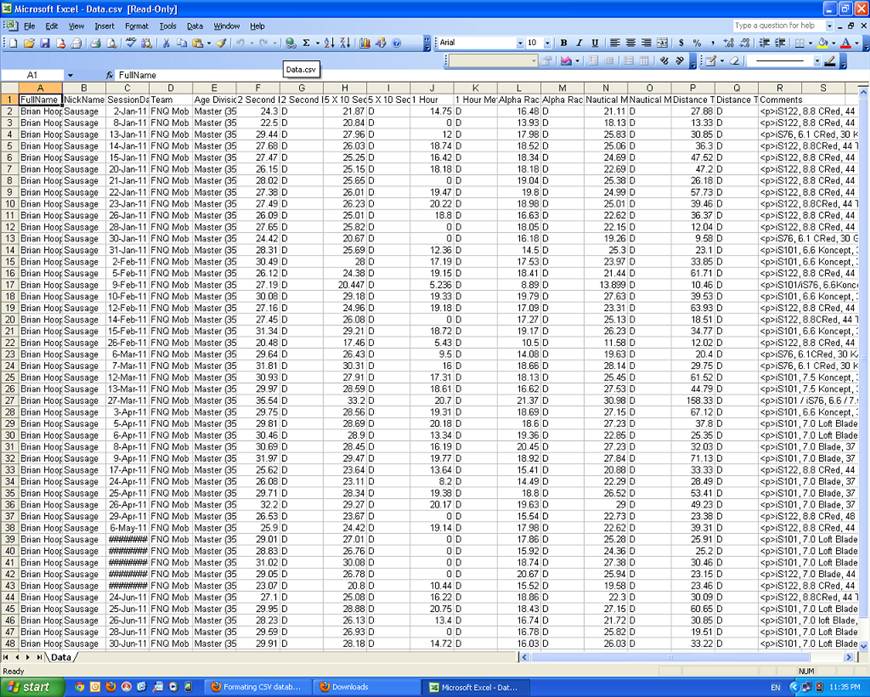Open Print Preview
The width and height of the screenshot is (870, 697).
(x=113, y=43)
